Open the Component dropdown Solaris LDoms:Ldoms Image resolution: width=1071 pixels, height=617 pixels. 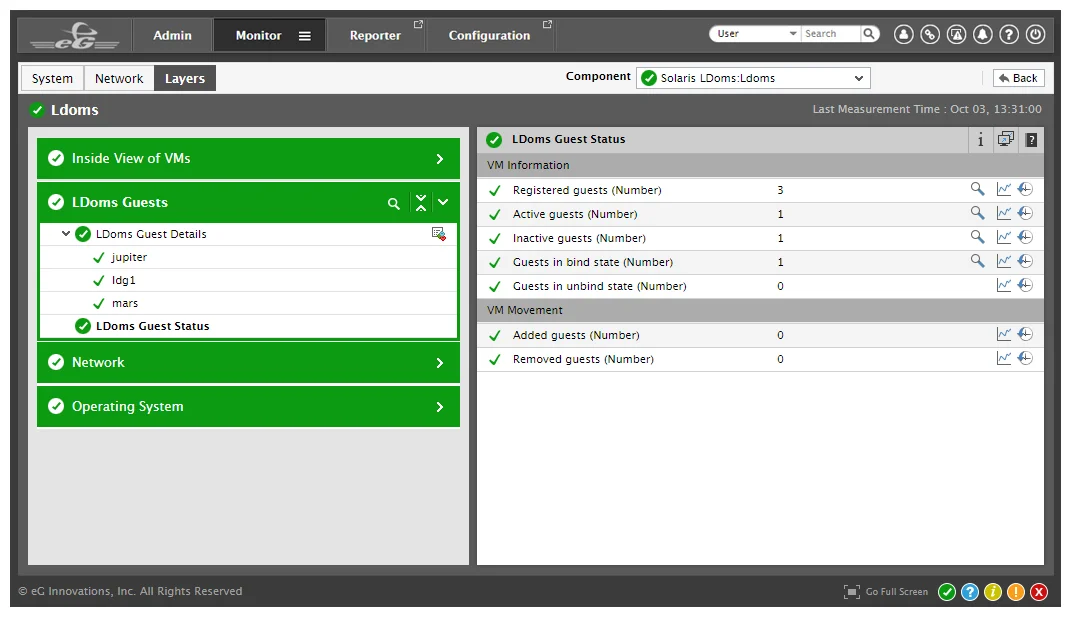click(753, 78)
